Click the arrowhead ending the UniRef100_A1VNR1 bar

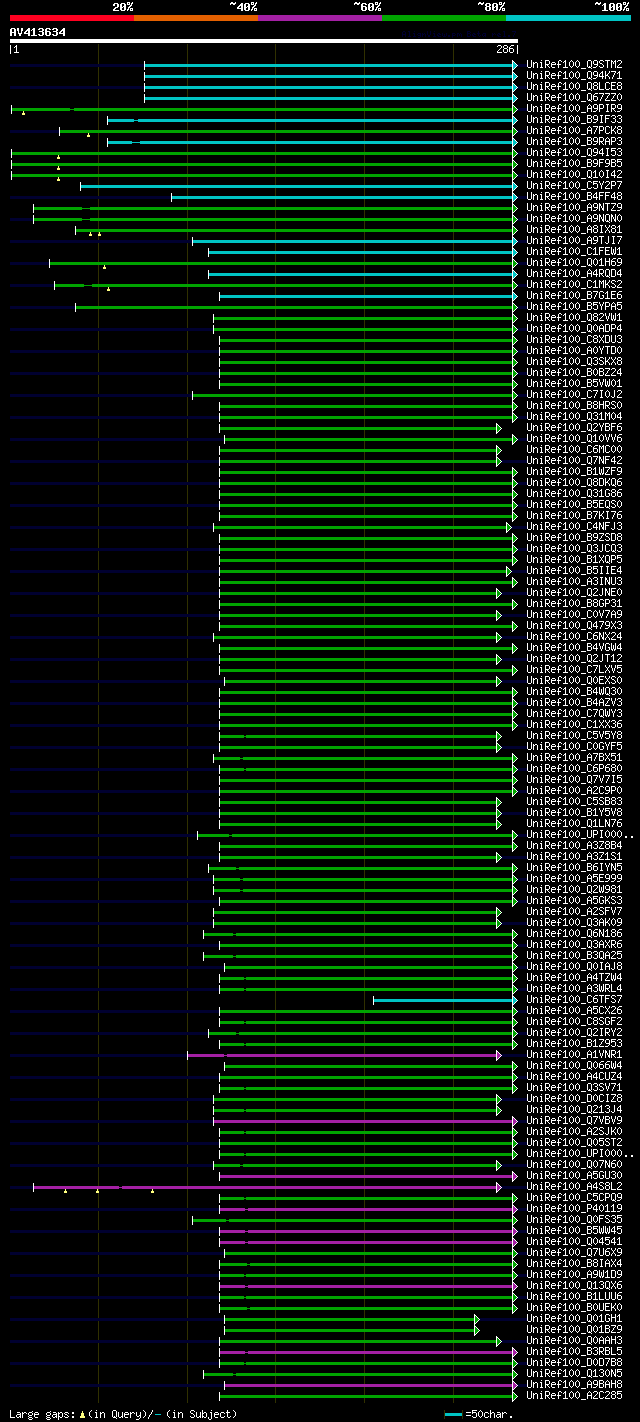498,1055
